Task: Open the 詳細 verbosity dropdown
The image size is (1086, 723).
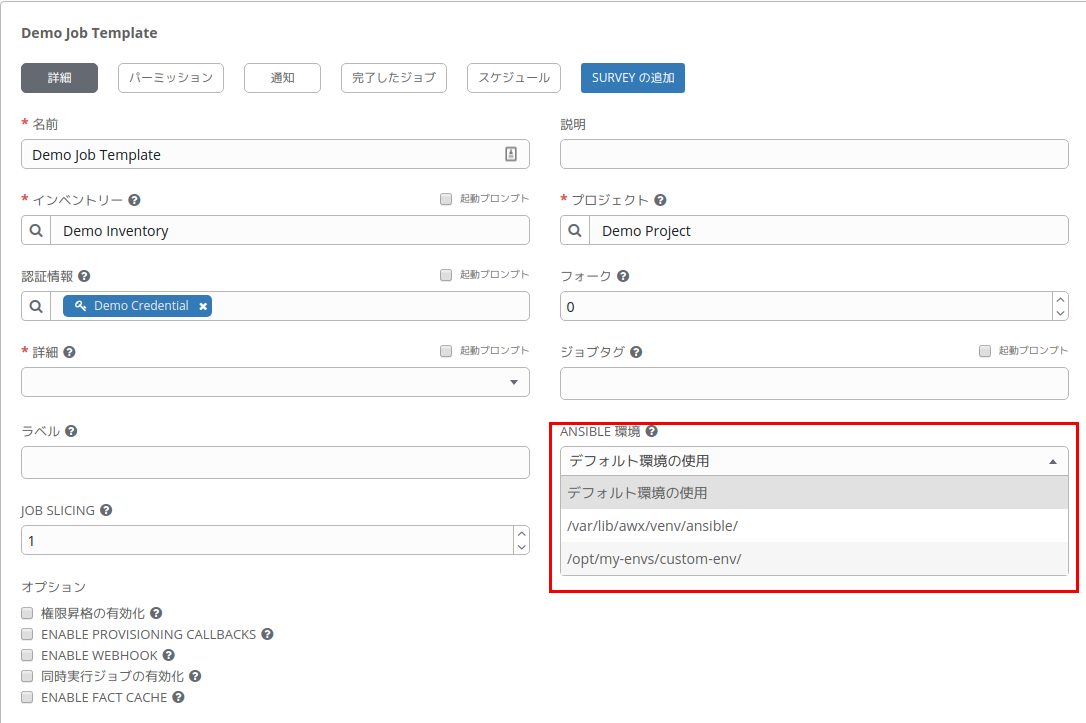Action: click(x=276, y=382)
